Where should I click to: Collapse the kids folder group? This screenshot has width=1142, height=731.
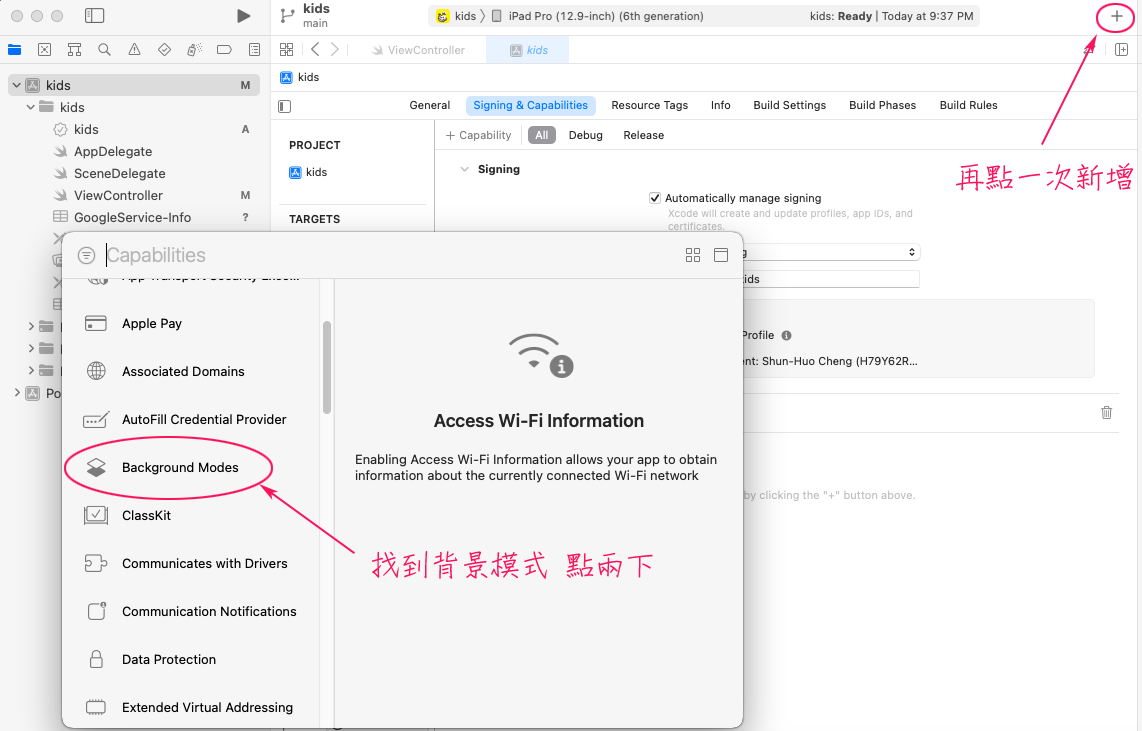pos(31,107)
